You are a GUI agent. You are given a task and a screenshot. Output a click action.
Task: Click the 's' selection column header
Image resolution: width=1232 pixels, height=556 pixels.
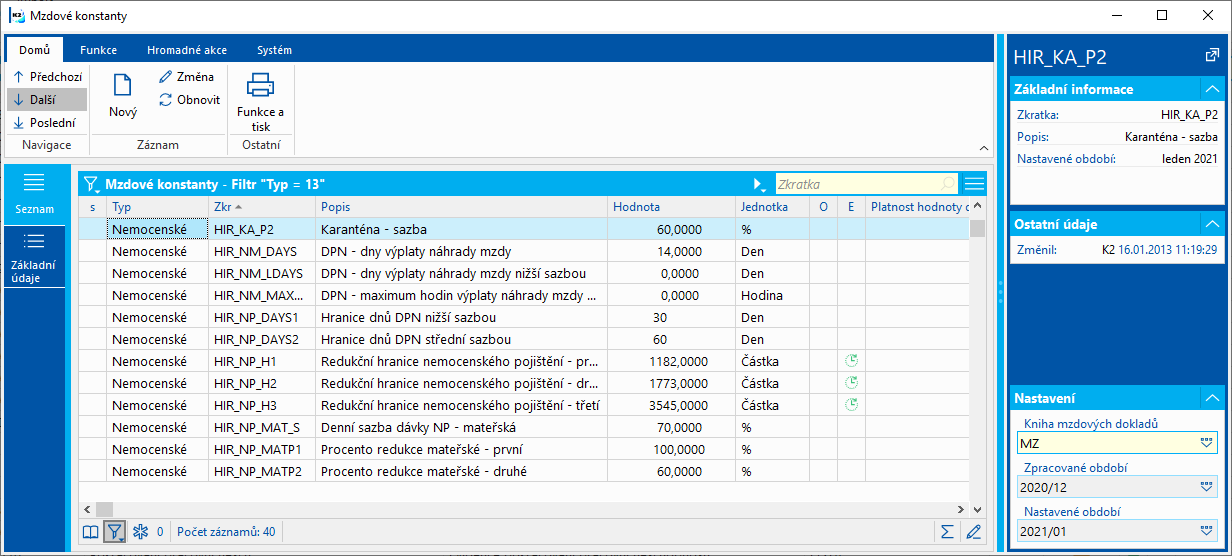coord(93,207)
